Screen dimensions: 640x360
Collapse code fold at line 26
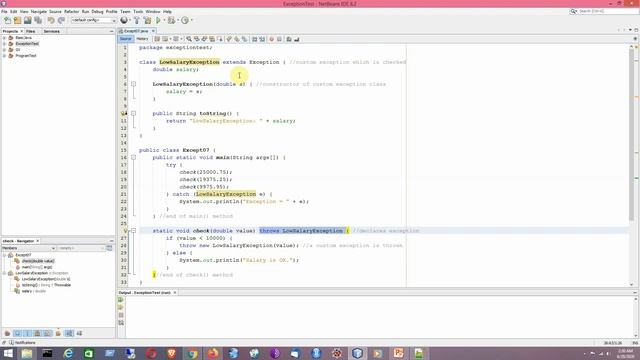coord(133,231)
